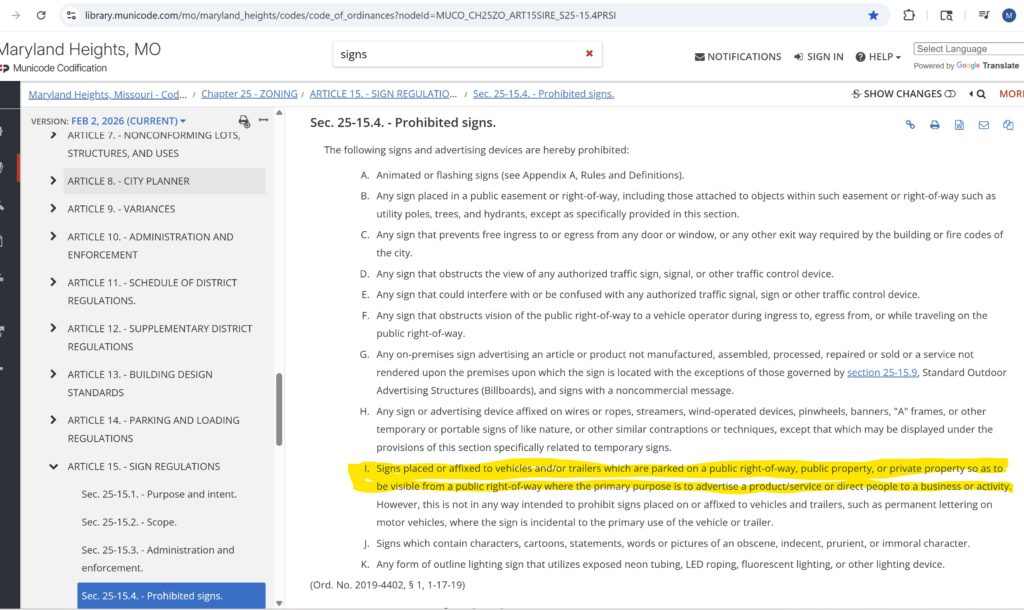Expand Article 9 - Variances

point(53,208)
